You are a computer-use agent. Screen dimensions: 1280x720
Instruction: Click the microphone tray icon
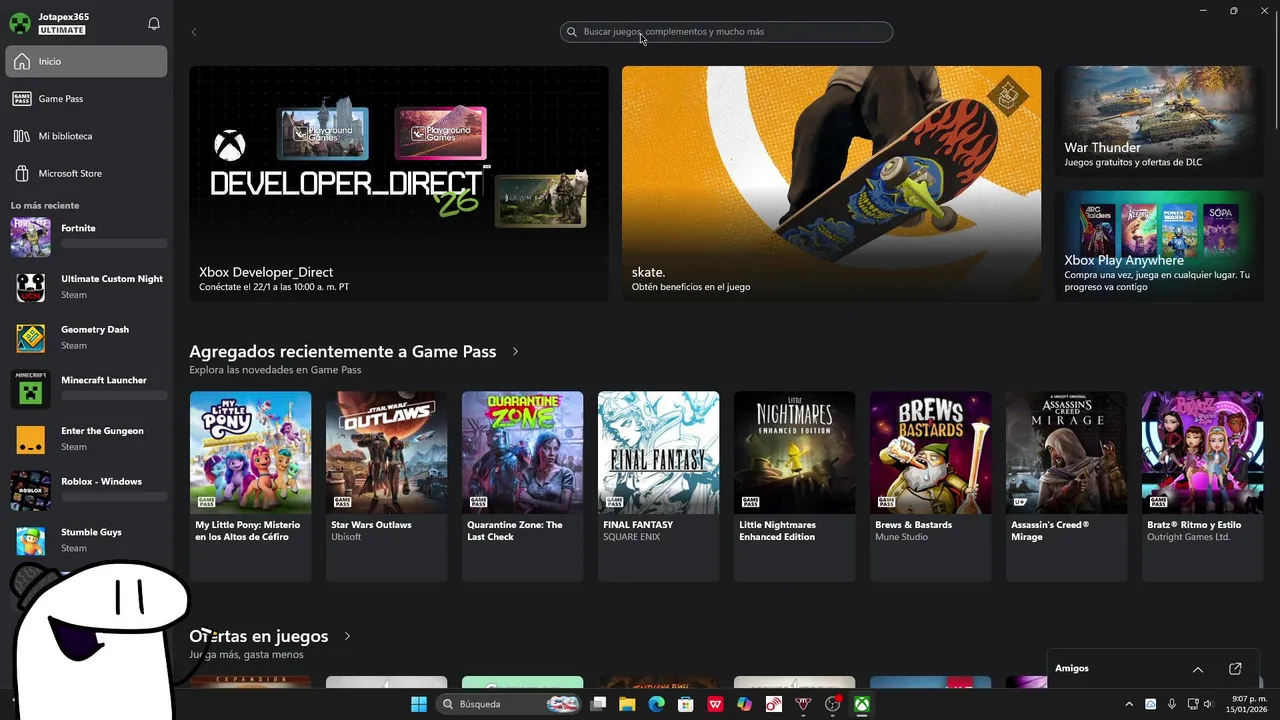pos(1171,704)
